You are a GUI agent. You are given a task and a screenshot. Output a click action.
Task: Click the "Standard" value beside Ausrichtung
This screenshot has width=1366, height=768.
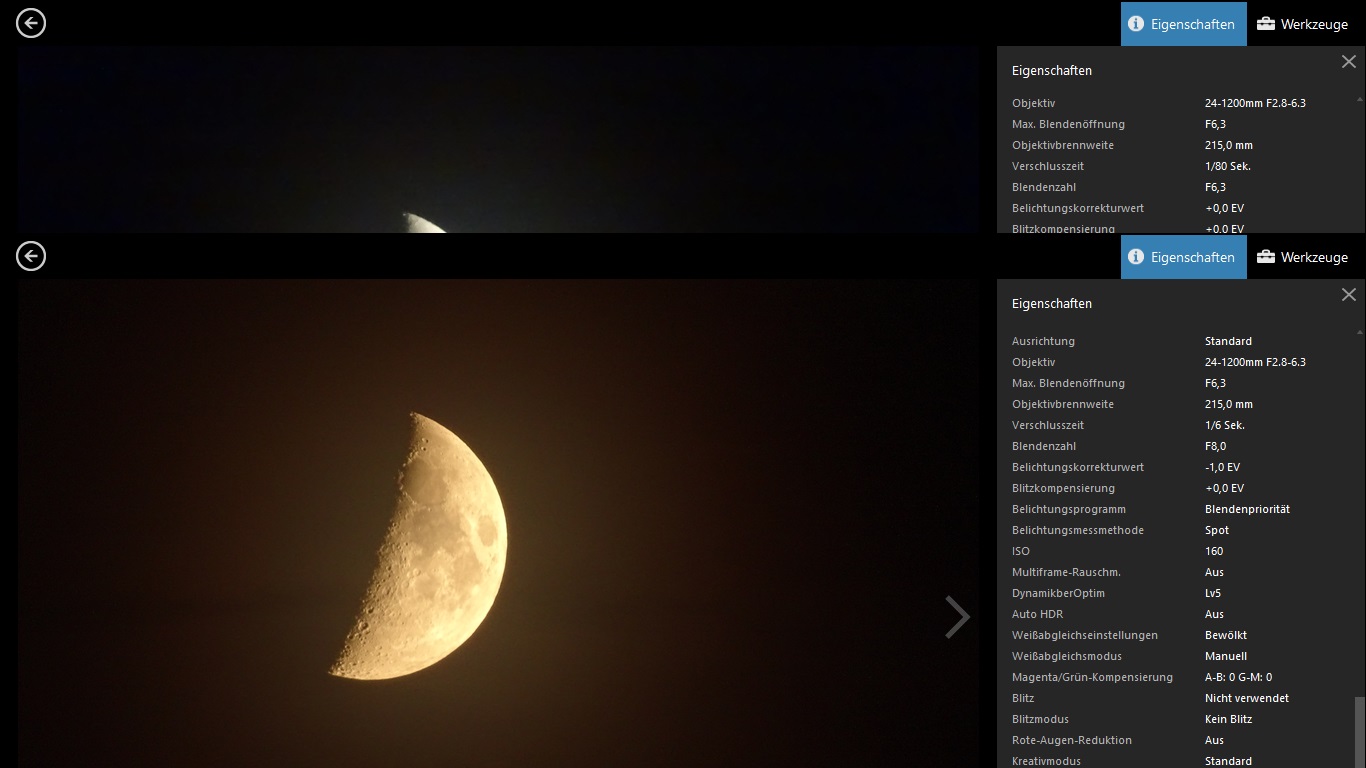click(1228, 341)
